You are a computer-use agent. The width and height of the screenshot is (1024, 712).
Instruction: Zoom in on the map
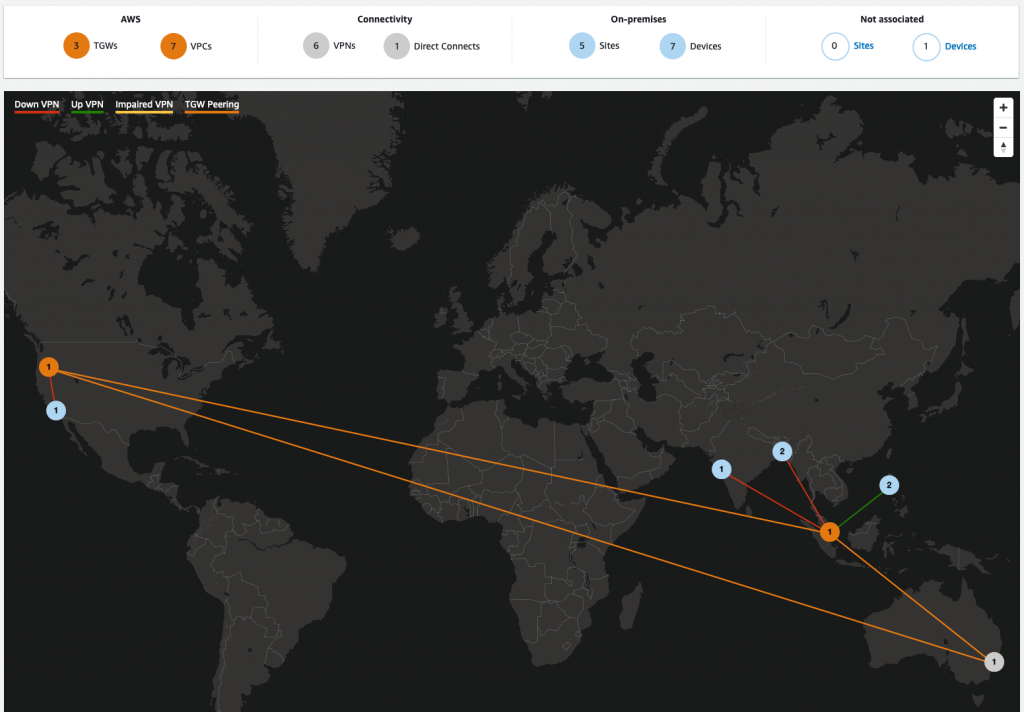pos(1003,108)
